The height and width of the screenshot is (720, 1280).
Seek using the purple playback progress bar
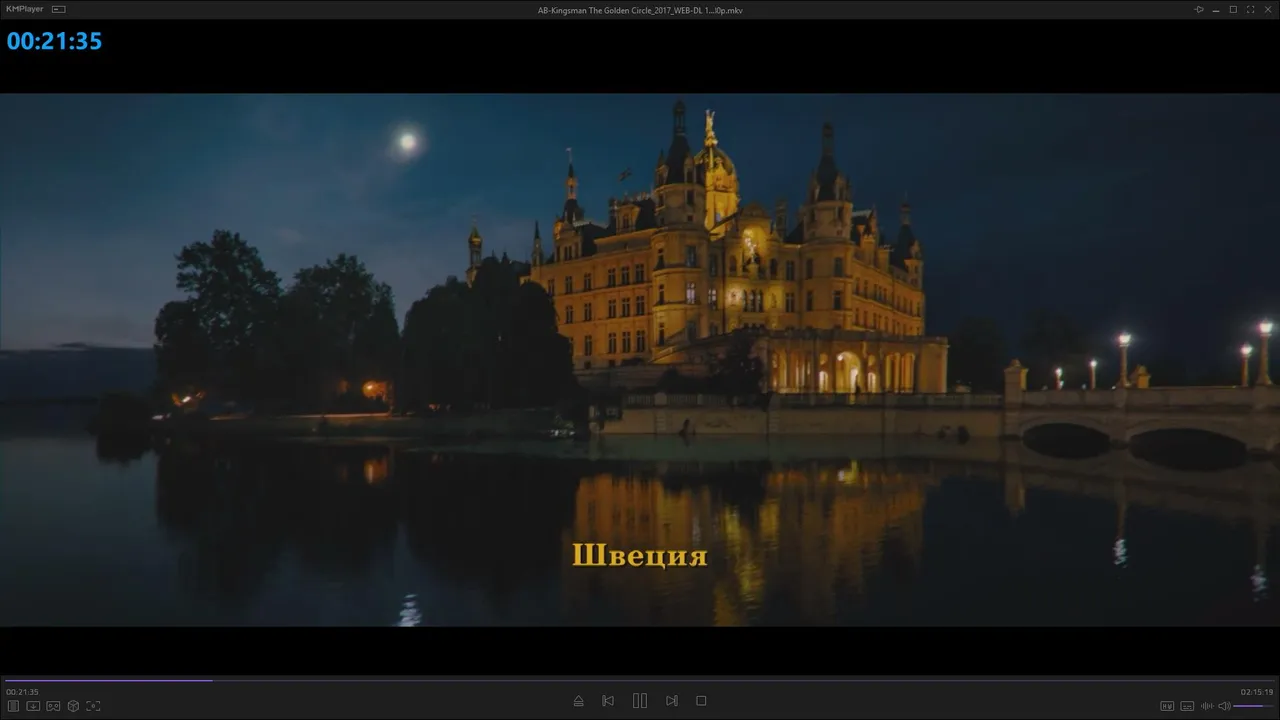pos(640,680)
